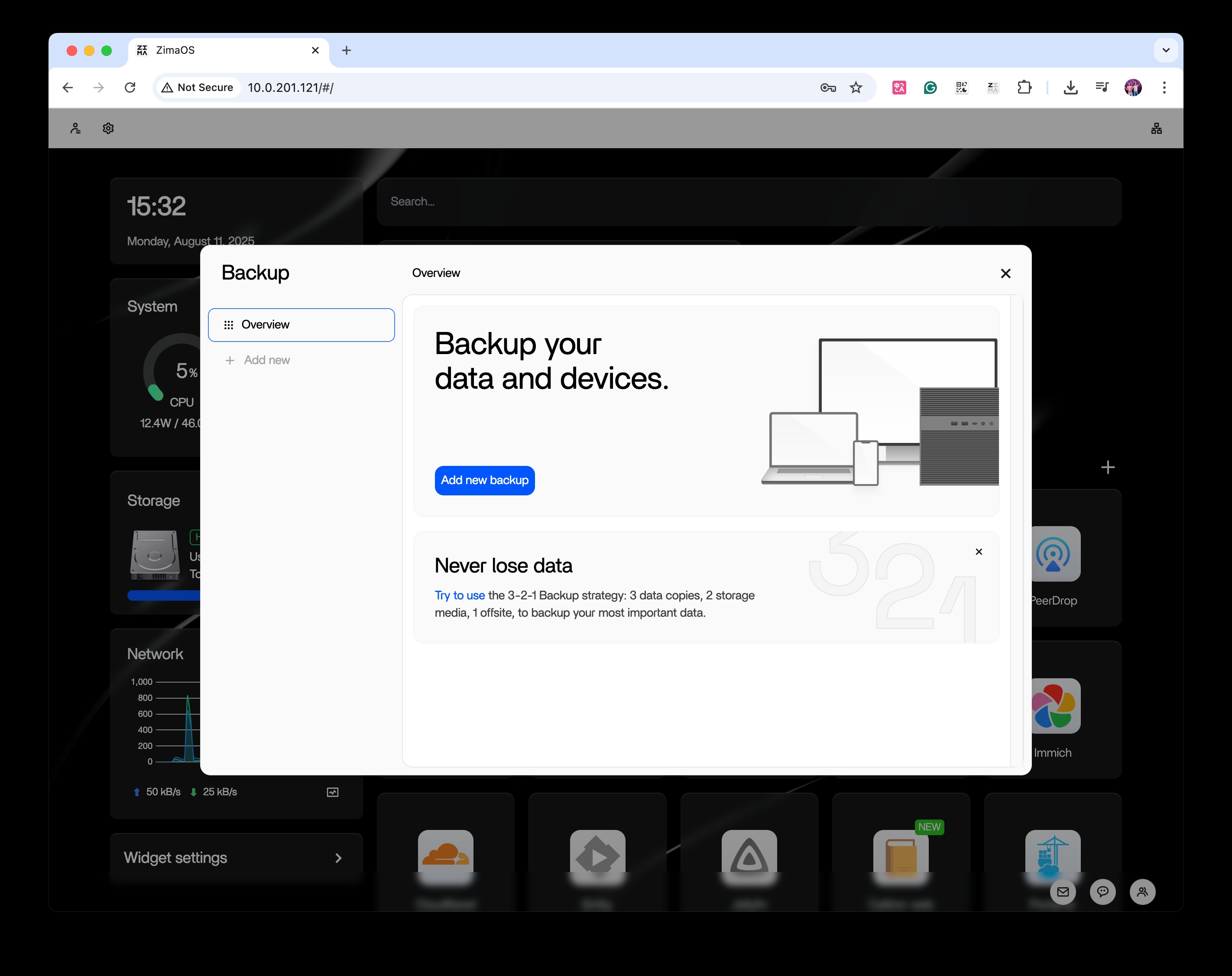Image resolution: width=1232 pixels, height=976 pixels.
Task: Close the Backup dialog
Action: click(x=1005, y=273)
